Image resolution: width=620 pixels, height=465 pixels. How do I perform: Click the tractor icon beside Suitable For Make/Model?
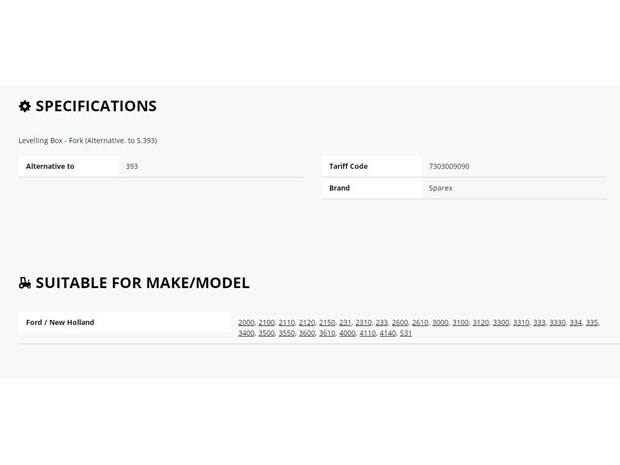(25, 283)
